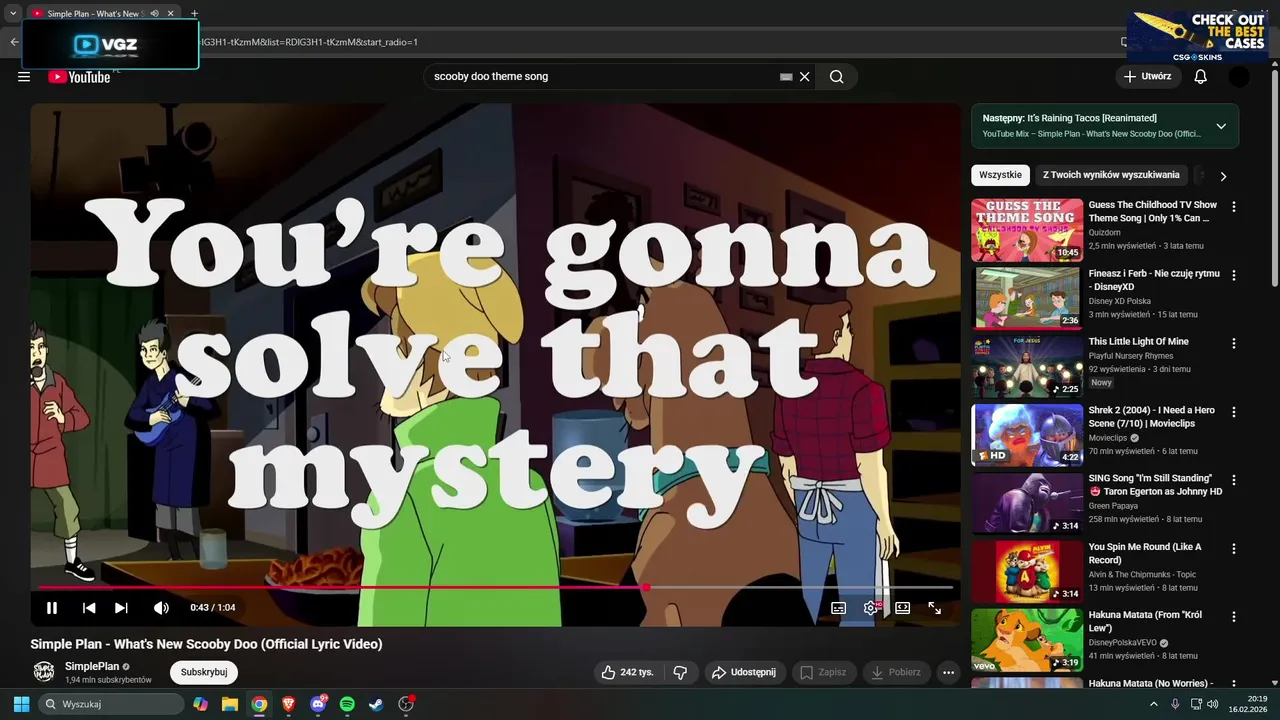1280x720 pixels.
Task: Open options menu for 'This Little Light Of Mine'
Action: pos(1233,343)
